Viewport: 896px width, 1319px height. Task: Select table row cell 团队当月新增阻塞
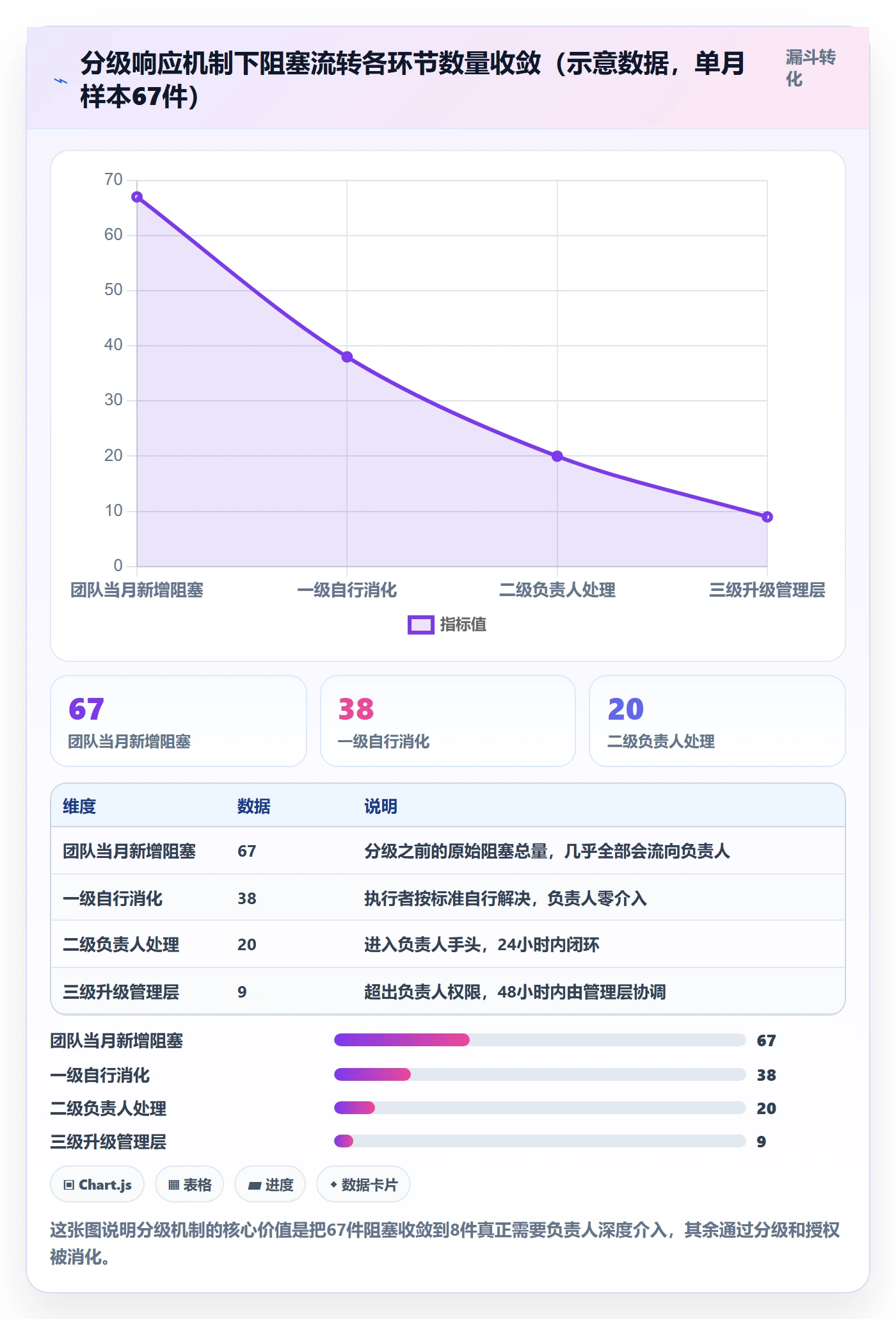click(129, 852)
